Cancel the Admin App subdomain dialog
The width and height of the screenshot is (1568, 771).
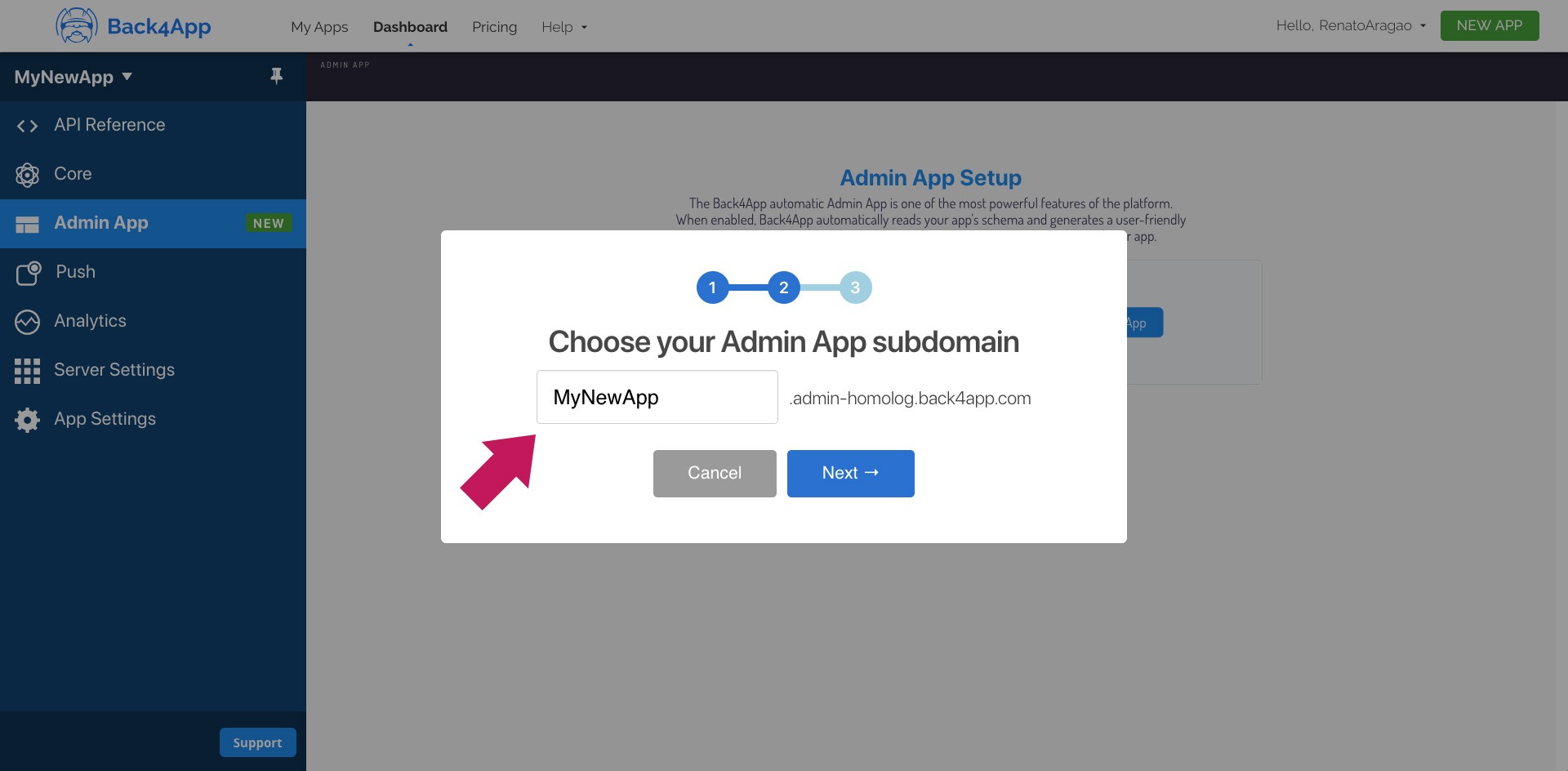[x=715, y=474]
